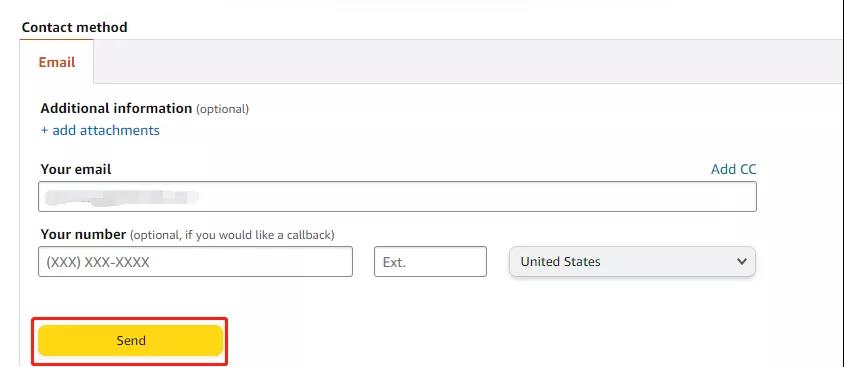Select the Ext. extension input box

[430, 262]
